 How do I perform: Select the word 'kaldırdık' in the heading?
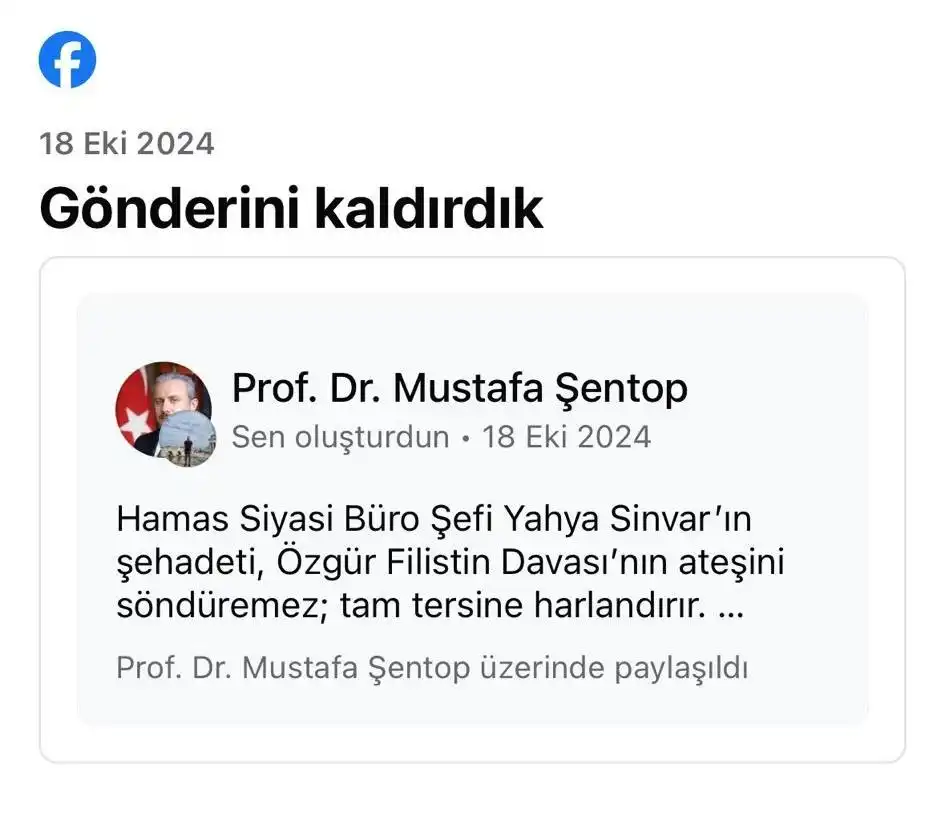pyautogui.click(x=429, y=209)
